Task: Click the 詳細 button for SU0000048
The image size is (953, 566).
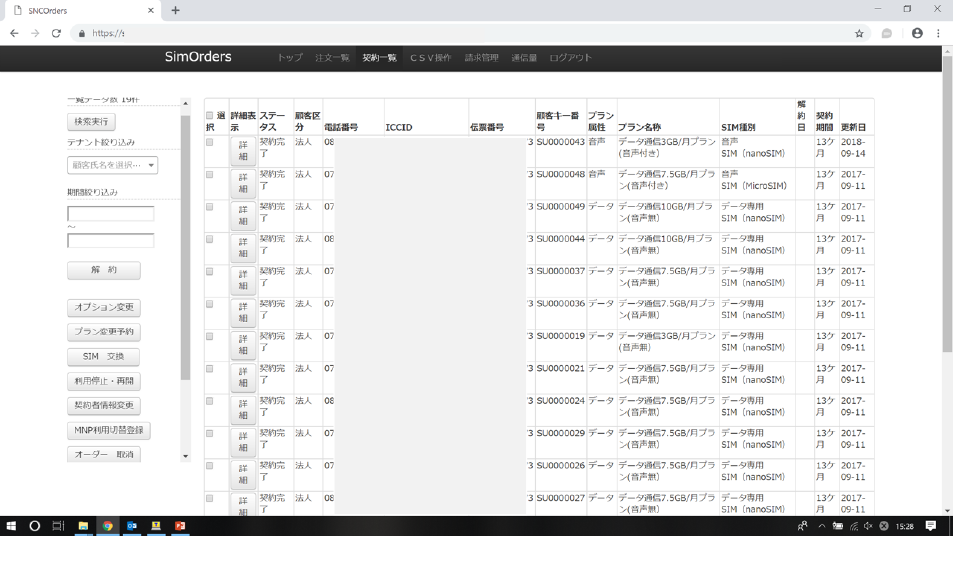Action: 243,184
